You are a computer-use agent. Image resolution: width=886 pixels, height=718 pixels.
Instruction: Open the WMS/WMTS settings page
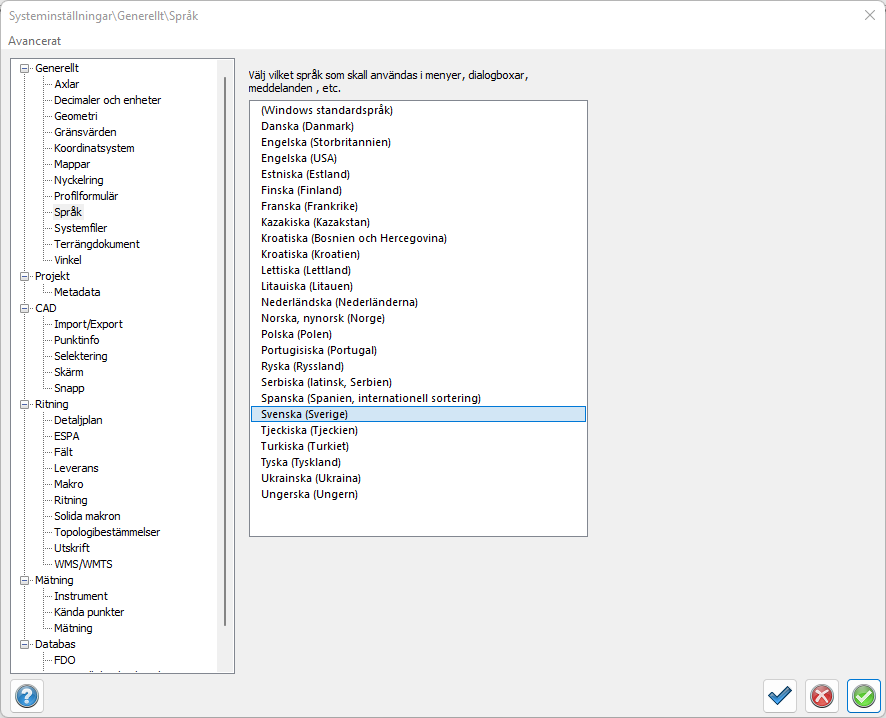coord(83,564)
